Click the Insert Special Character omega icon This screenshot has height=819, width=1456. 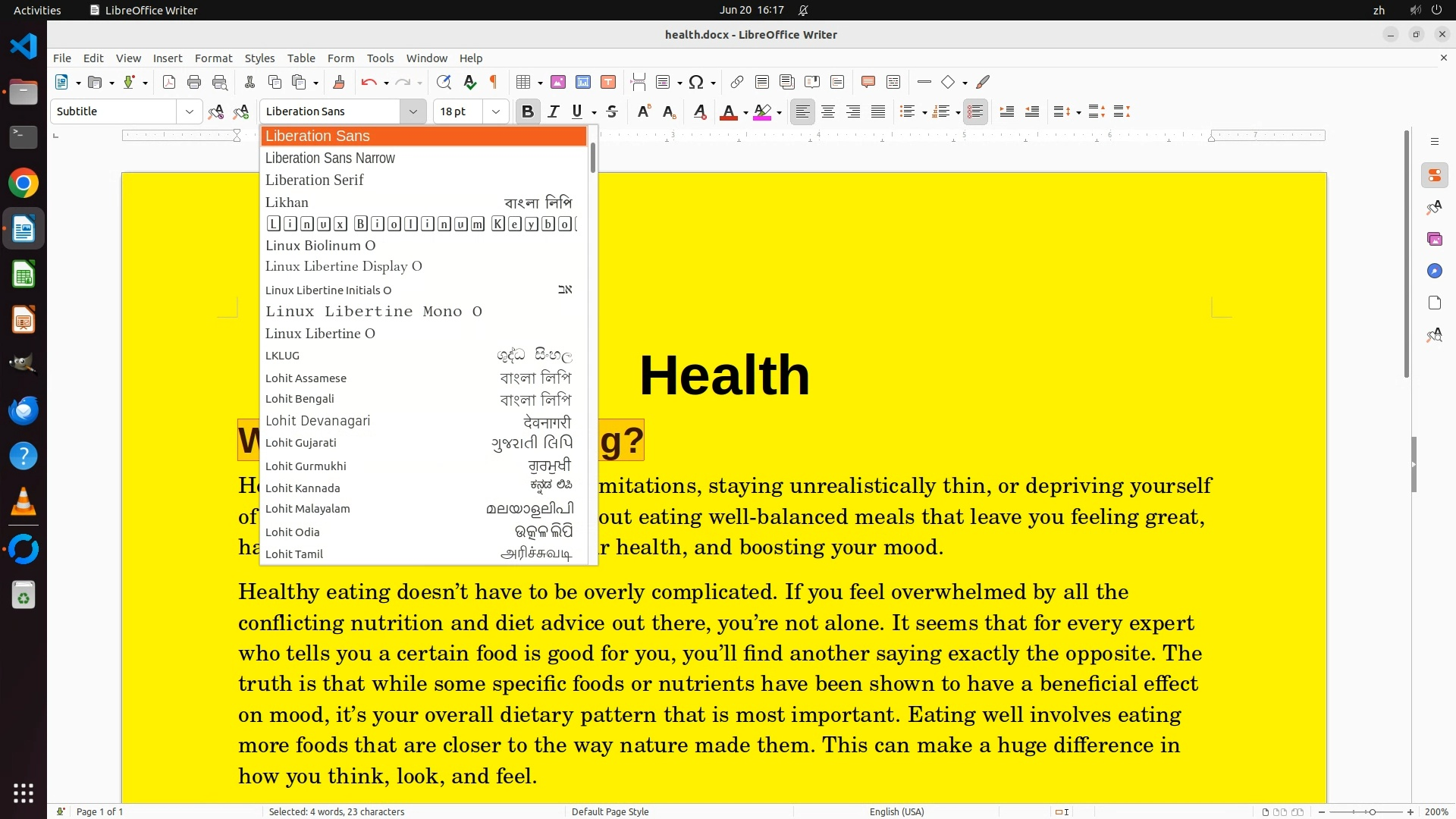[696, 82]
